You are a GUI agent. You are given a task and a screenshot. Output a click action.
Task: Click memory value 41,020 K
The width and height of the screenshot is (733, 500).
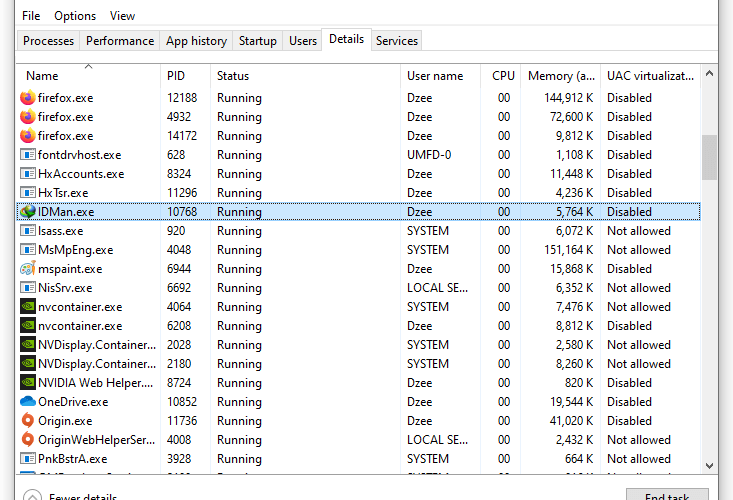click(x=571, y=421)
